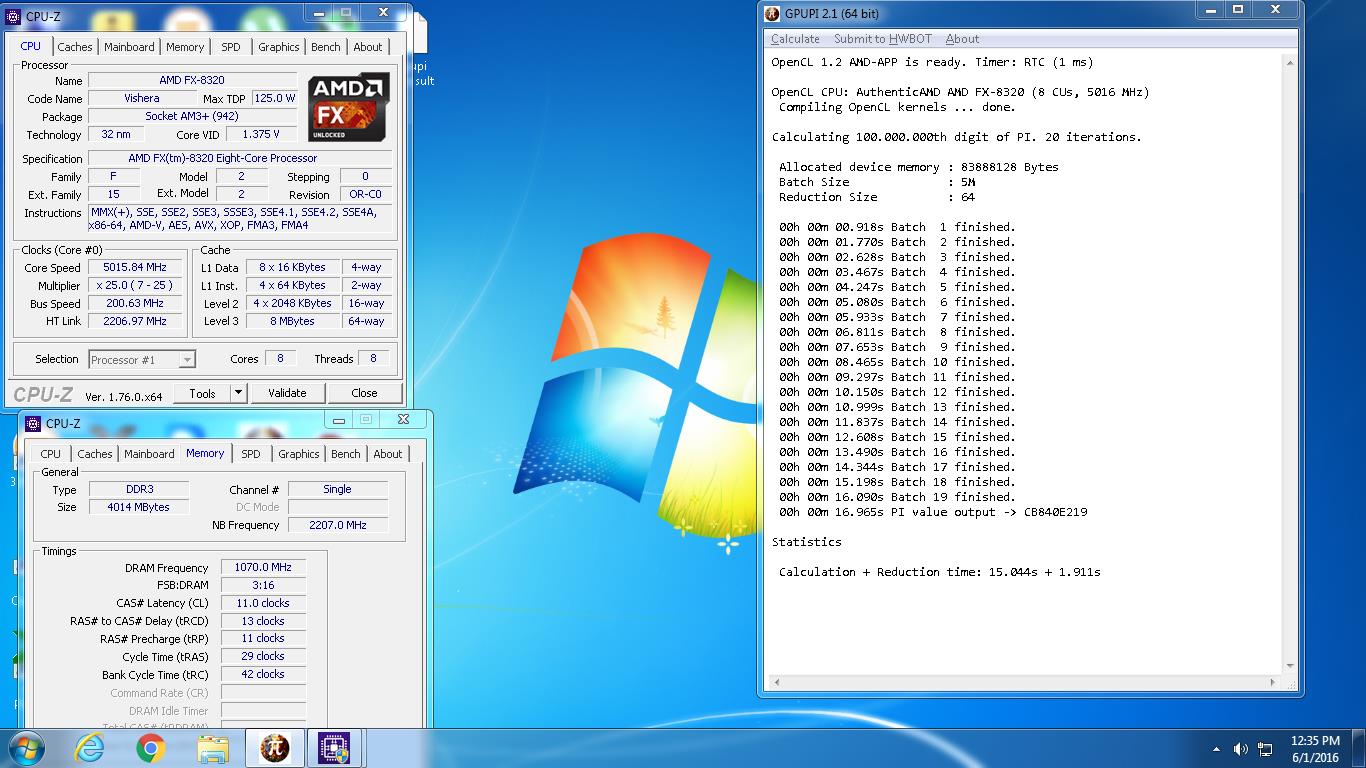1366x768 pixels.
Task: Select SPD tab in lower CPU-Z window
Action: tap(251, 454)
